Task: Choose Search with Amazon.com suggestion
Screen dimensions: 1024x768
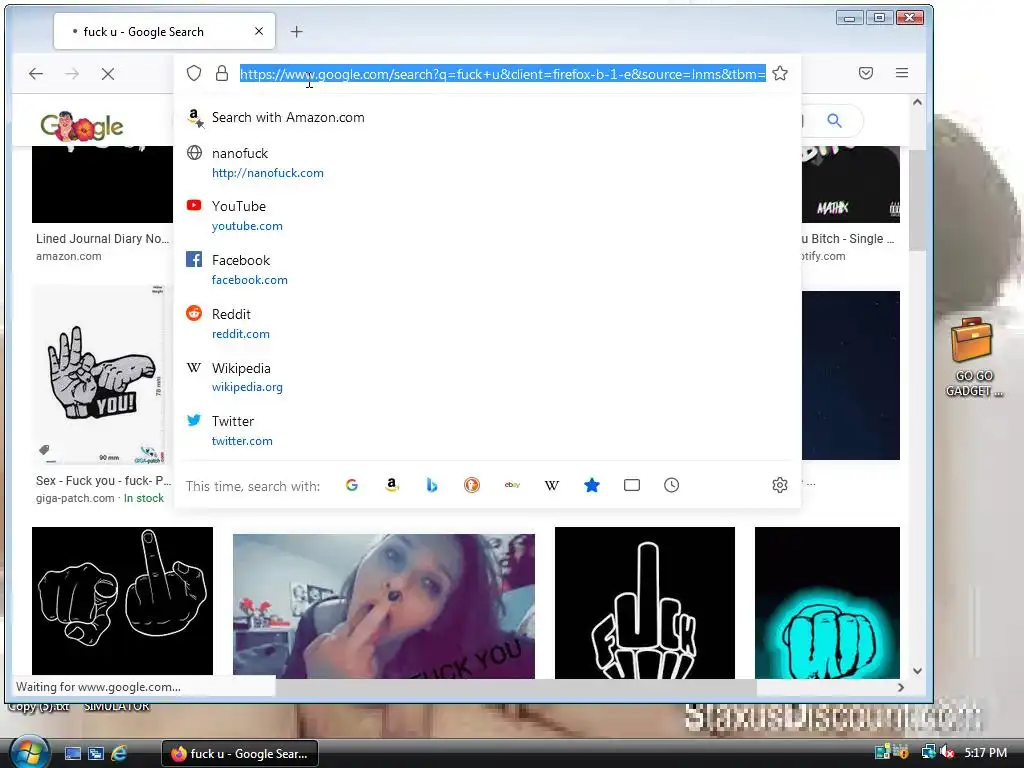Action: pyautogui.click(x=487, y=118)
